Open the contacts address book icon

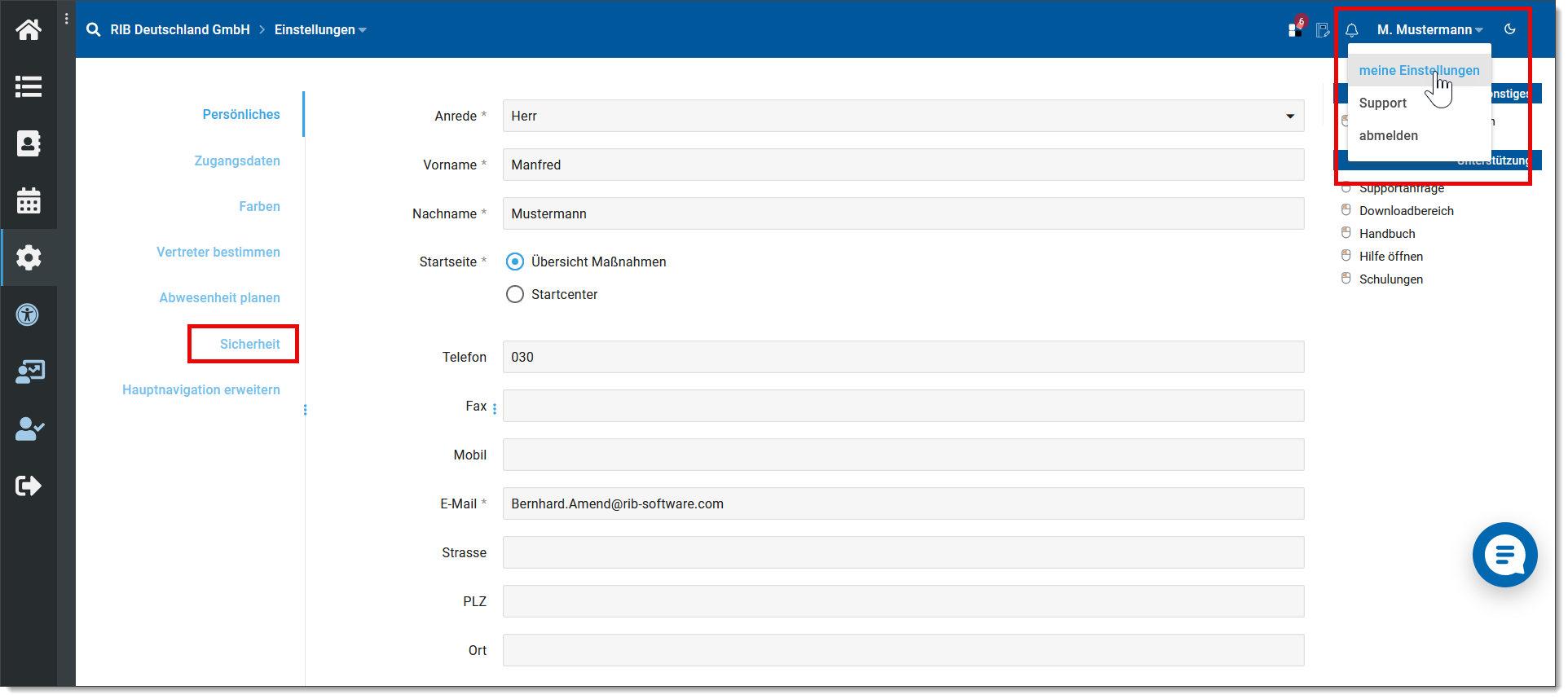[29, 143]
